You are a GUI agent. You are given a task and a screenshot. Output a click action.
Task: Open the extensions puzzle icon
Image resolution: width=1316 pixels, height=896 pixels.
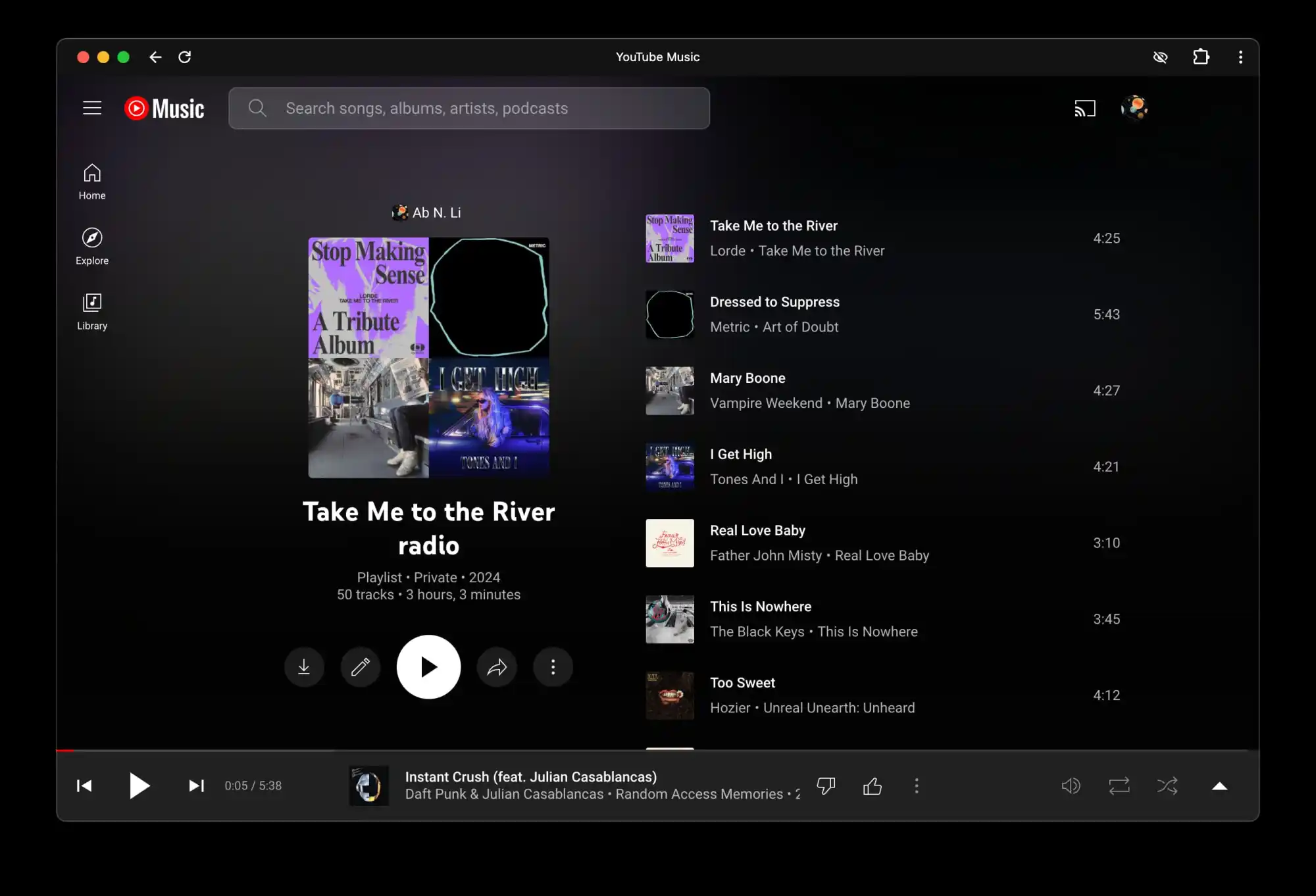(1201, 57)
